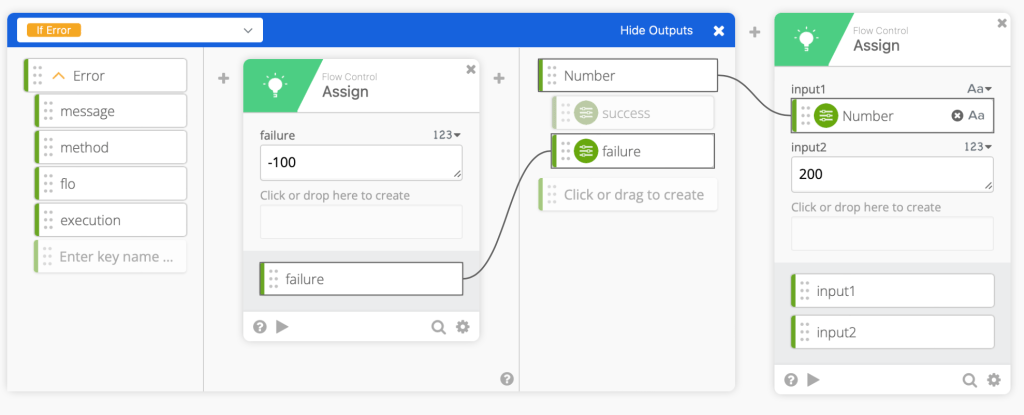Click the input2 field containing 200
This screenshot has height=415, width=1024.
tap(891, 174)
